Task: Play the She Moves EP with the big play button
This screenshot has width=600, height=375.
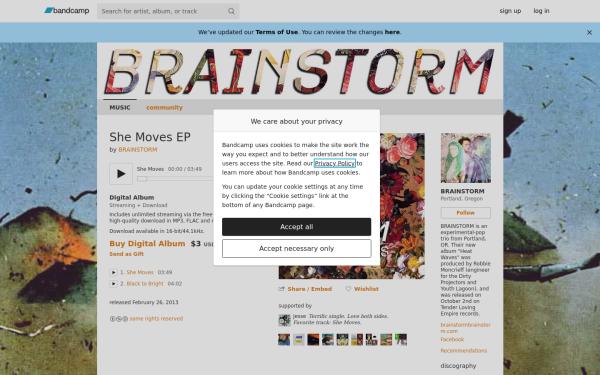Action: click(x=121, y=174)
